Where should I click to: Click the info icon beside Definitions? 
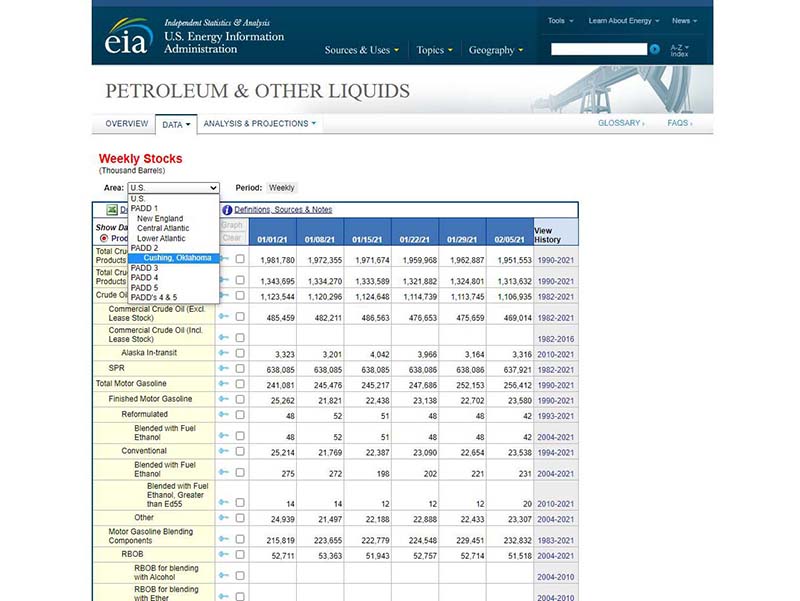pyautogui.click(x=227, y=210)
